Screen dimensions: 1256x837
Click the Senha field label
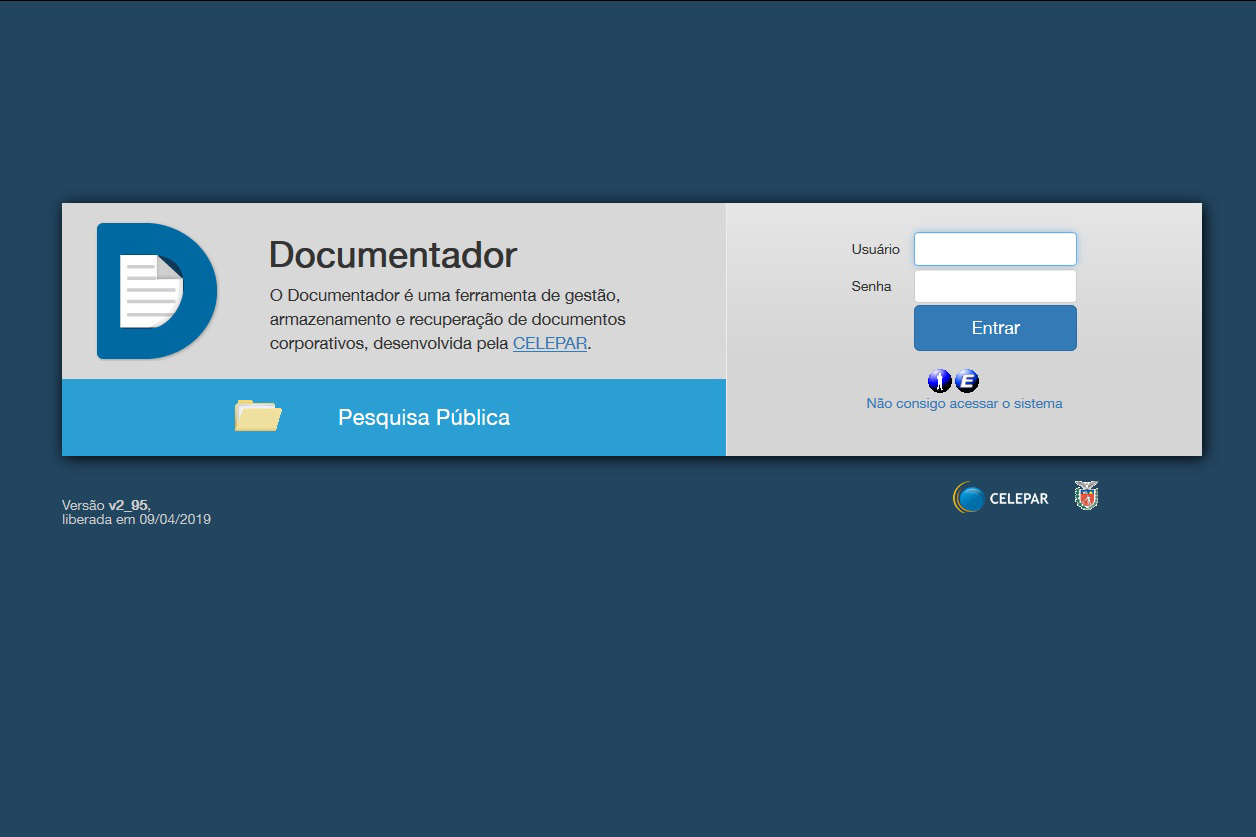point(871,286)
